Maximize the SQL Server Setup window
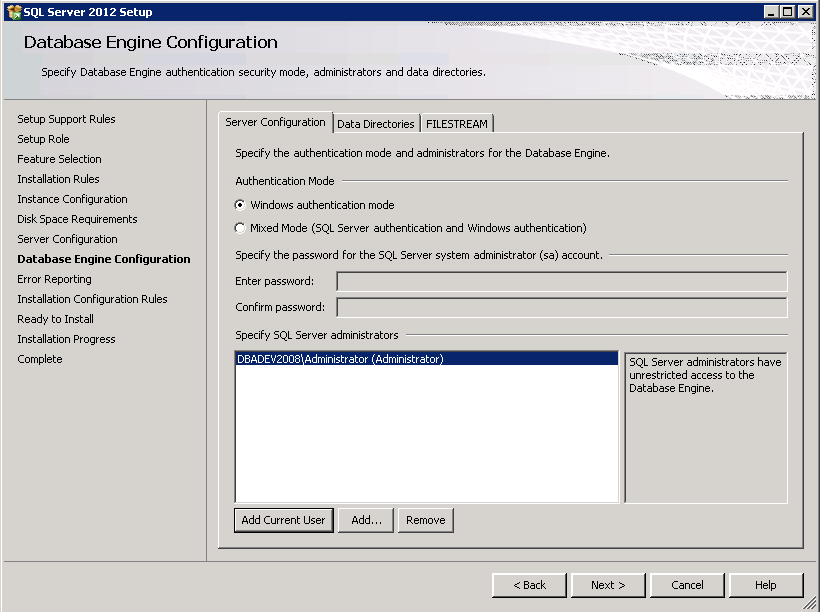This screenshot has height=612, width=825. pyautogui.click(x=788, y=12)
